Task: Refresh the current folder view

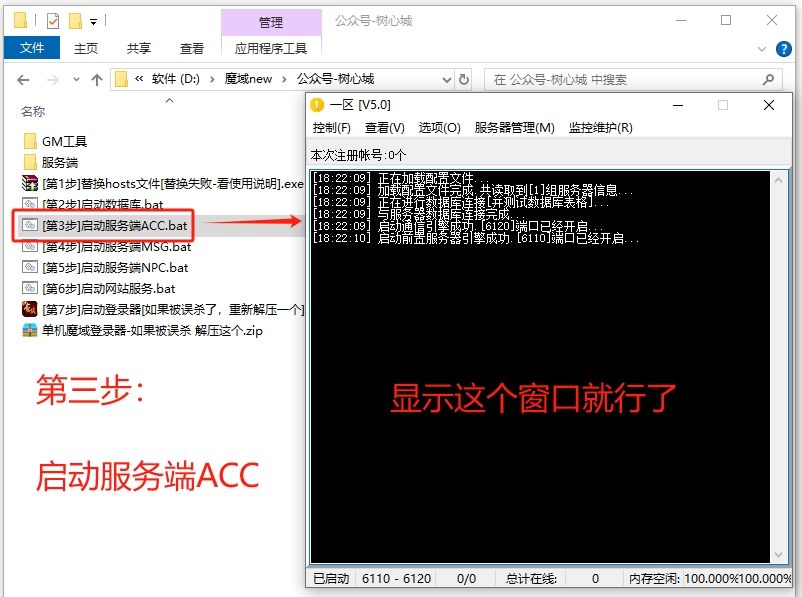Action: 464,80
